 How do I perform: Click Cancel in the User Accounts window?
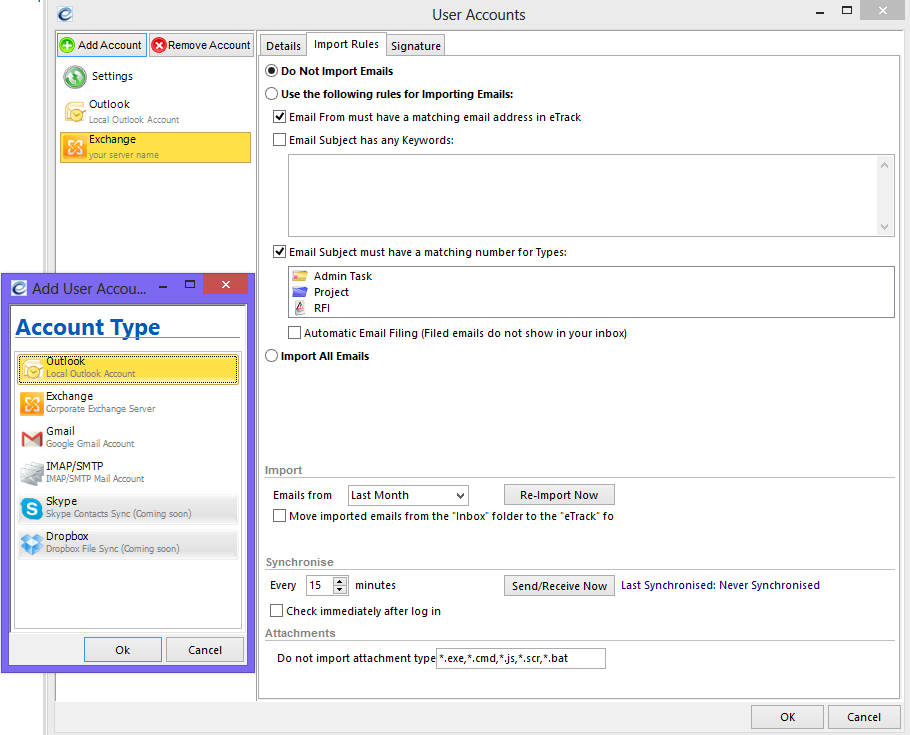point(864,717)
